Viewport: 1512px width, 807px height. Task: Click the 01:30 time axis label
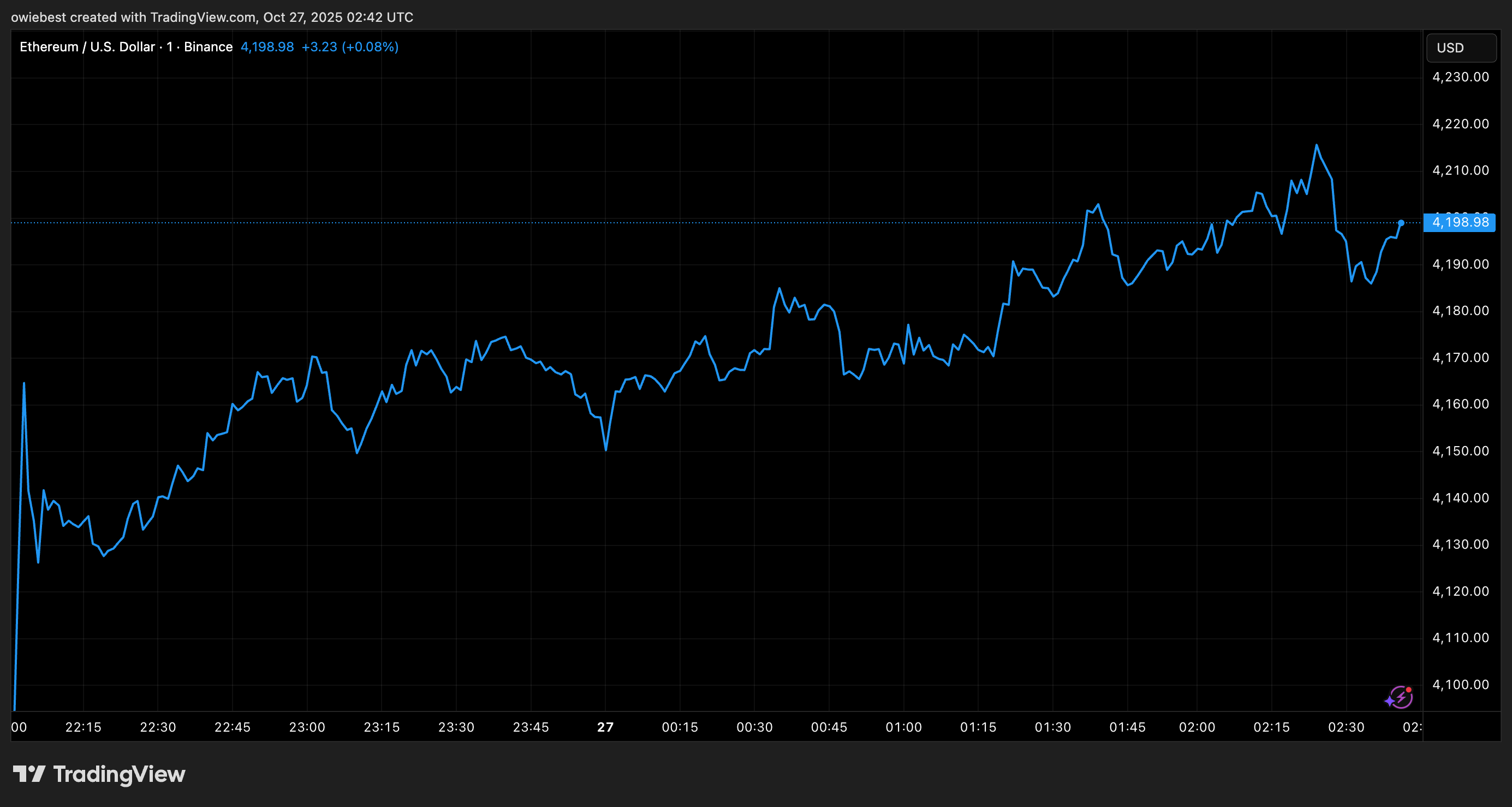[x=1052, y=727]
